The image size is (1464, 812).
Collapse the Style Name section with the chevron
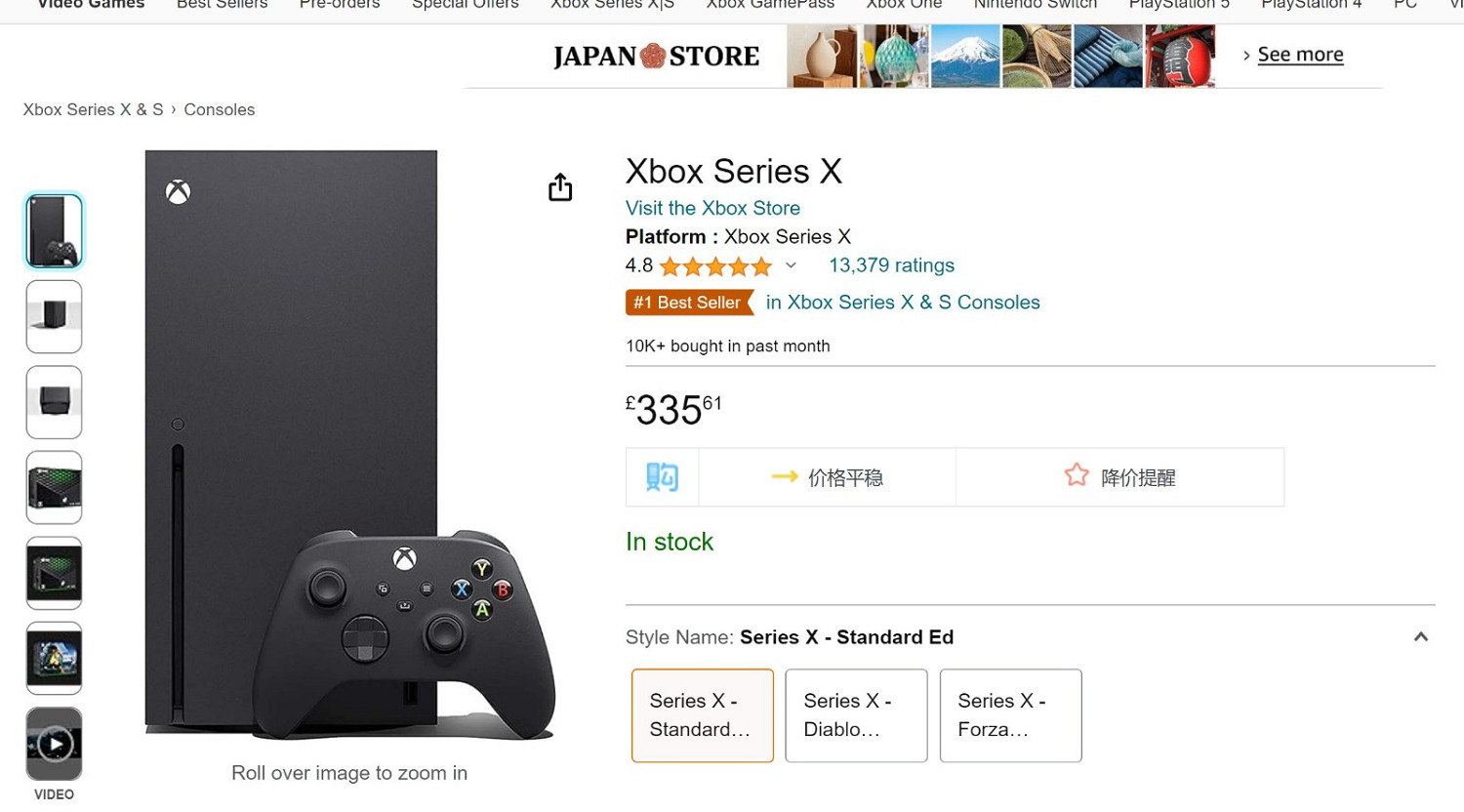[1421, 636]
